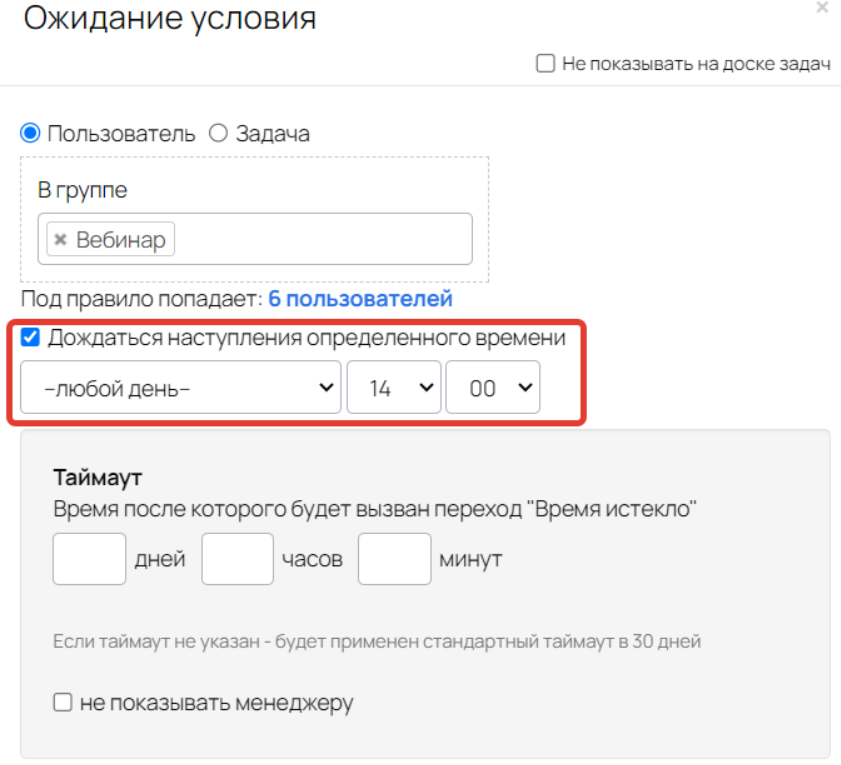
Task: Click the дней timeout input field
Action: (89, 558)
